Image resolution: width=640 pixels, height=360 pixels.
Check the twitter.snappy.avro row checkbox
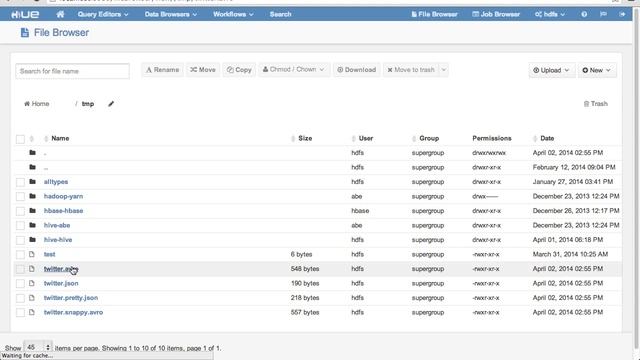tap(20, 313)
